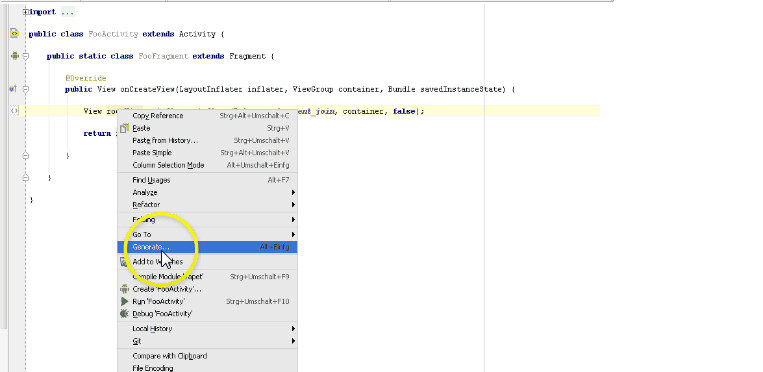This screenshot has height=372, width=763.
Task: Click the Android gutter icon beside FooFragment
Action: 15,56
